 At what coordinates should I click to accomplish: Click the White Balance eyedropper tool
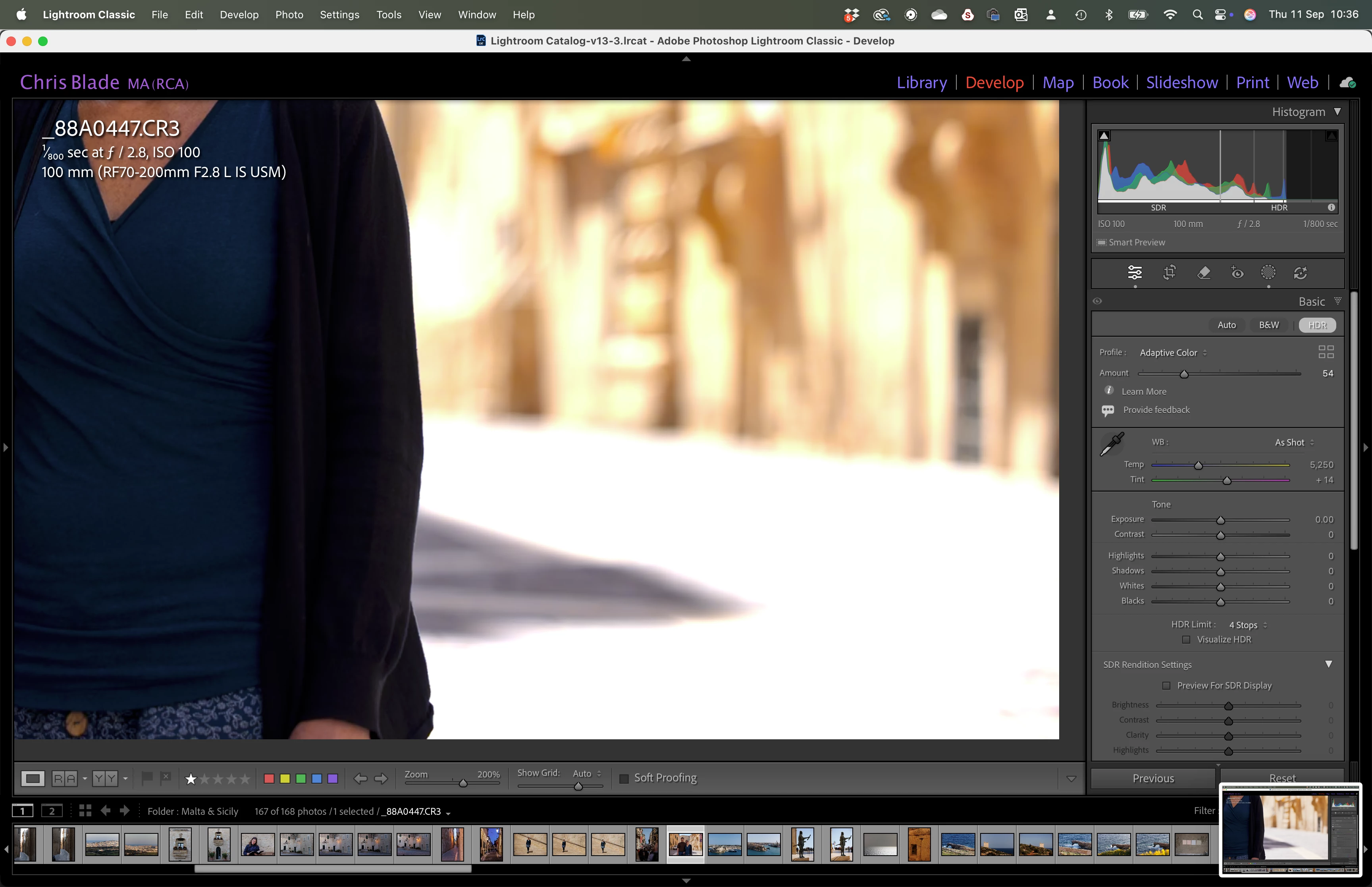[x=1112, y=443]
